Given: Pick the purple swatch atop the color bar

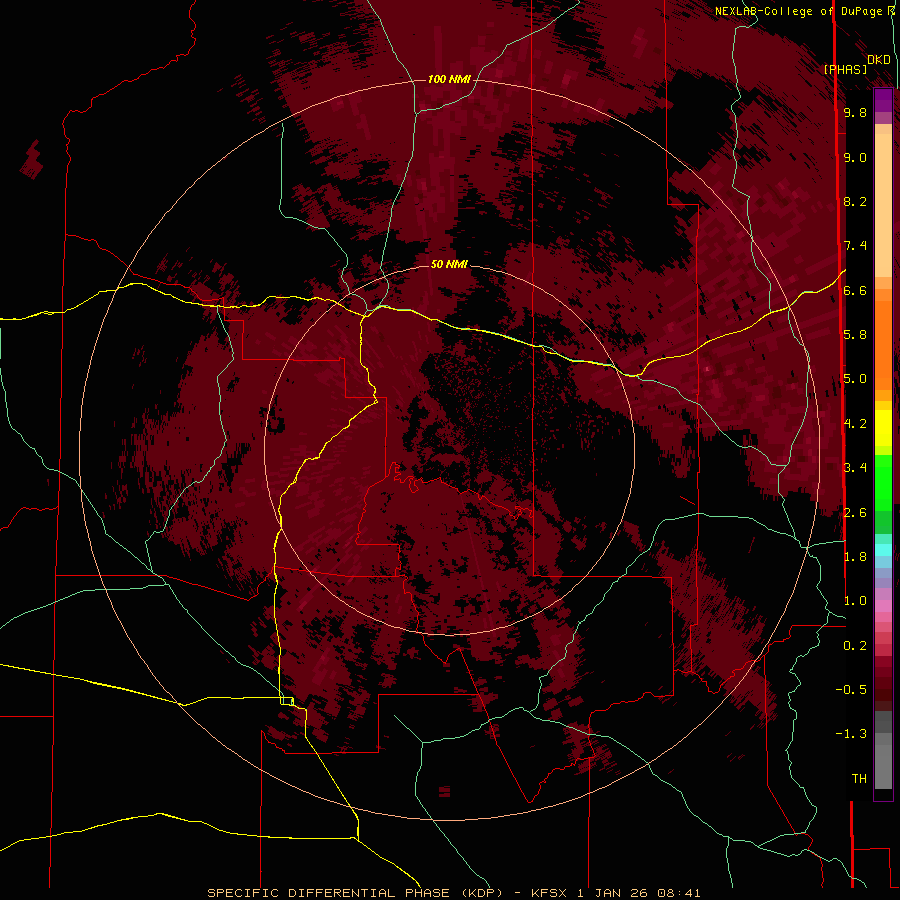Looking at the screenshot, I should coord(883,100).
